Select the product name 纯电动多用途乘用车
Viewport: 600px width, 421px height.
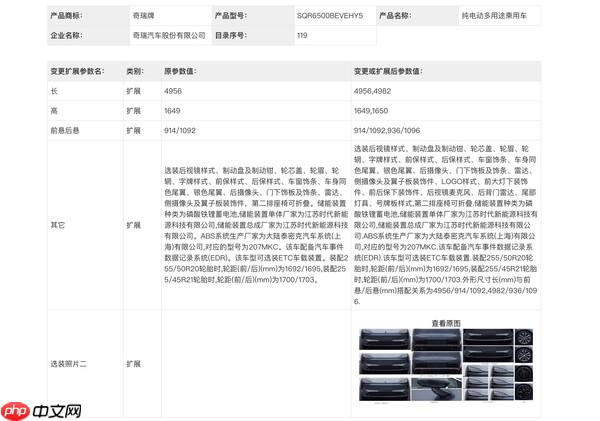[x=494, y=16]
